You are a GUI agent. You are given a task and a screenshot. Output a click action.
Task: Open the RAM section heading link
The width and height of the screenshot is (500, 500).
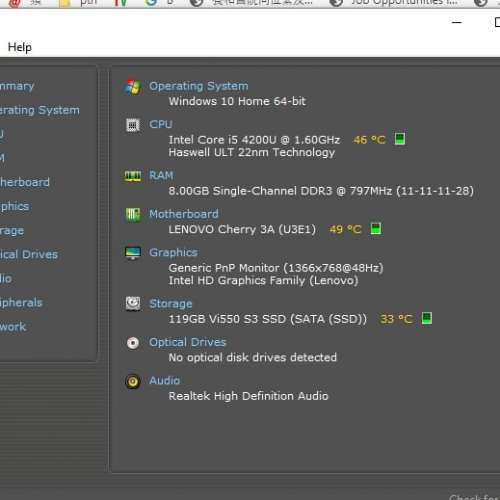(161, 175)
